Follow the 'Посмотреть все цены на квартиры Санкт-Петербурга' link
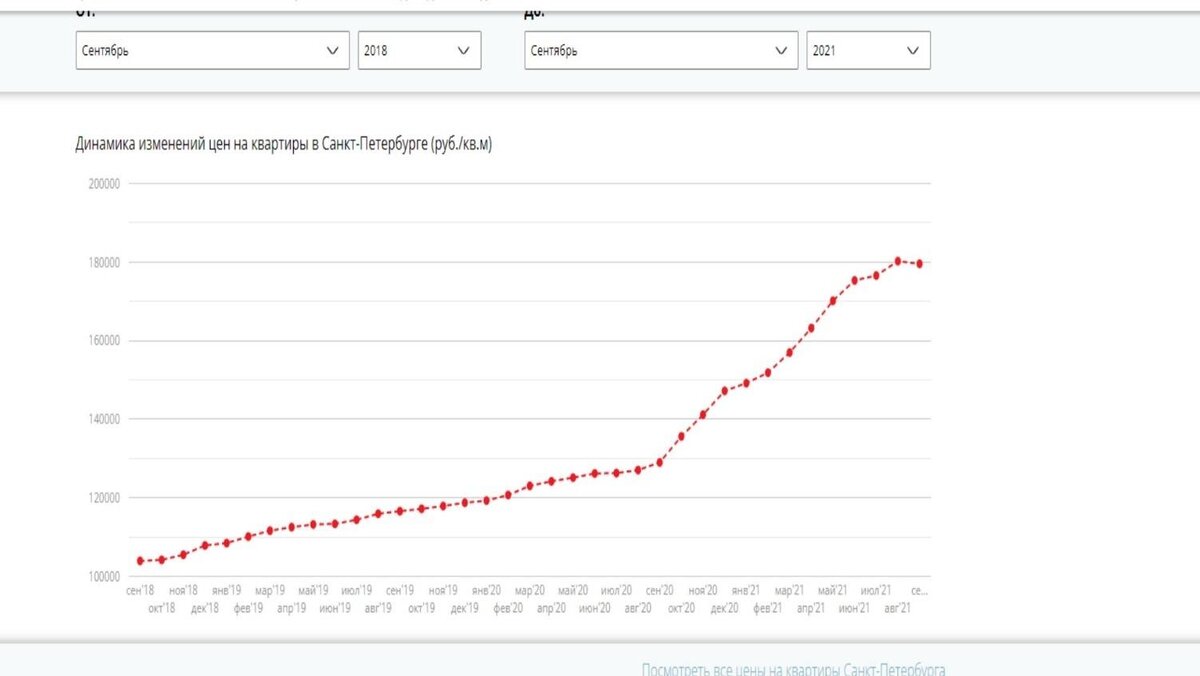Screen dimensions: 1200x676 tap(793, 669)
